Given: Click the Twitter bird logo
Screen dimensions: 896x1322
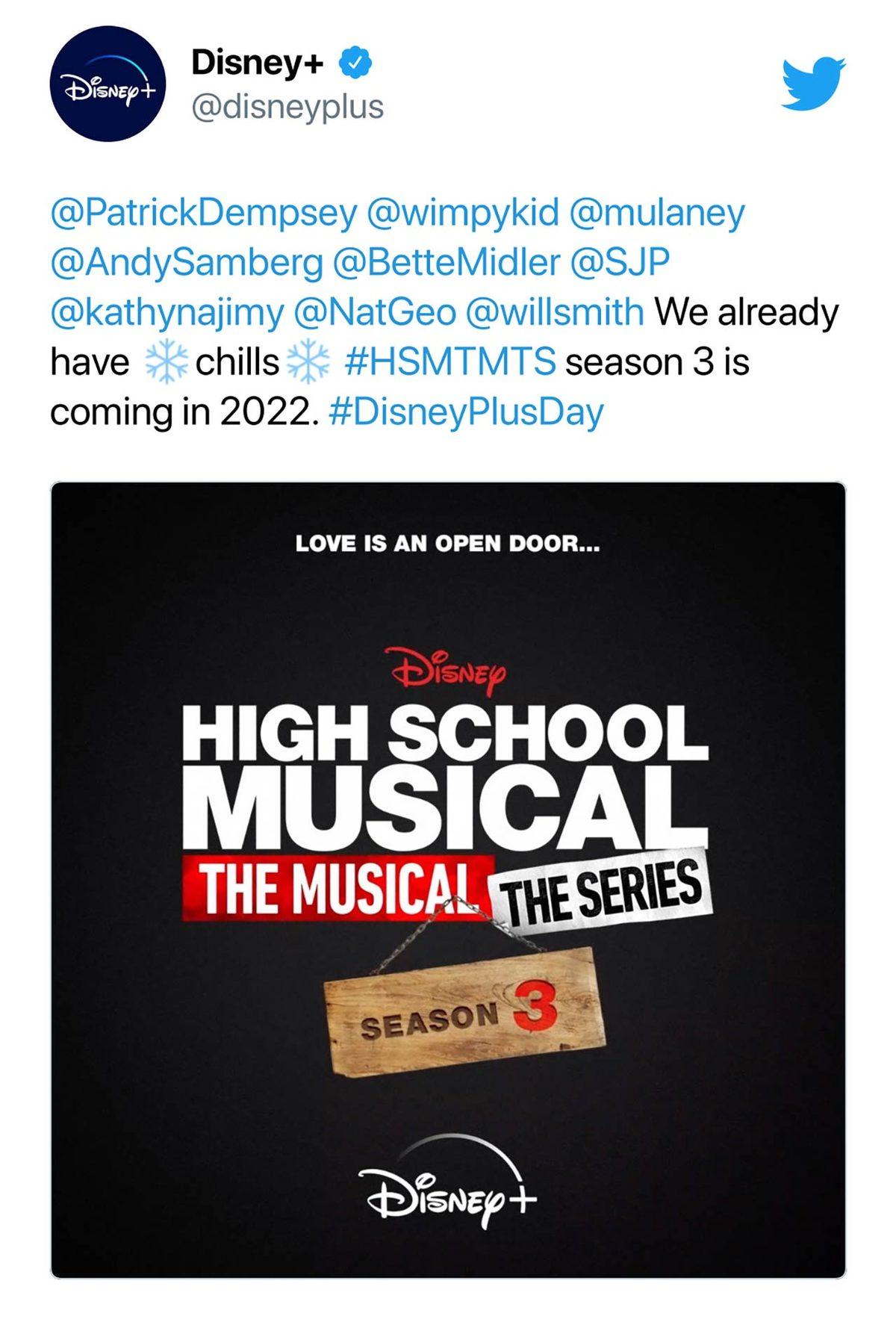Looking at the screenshot, I should coord(813,82).
